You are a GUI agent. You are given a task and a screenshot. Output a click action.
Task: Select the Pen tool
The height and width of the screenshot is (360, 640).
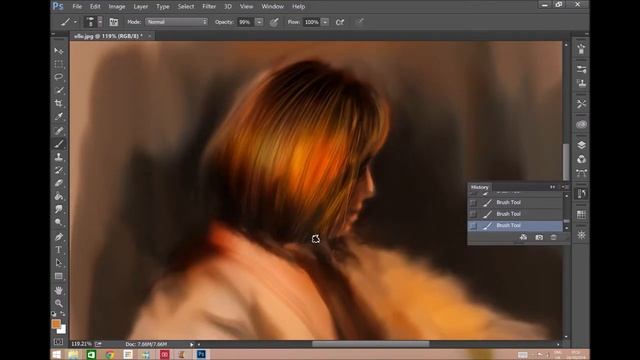click(59, 236)
